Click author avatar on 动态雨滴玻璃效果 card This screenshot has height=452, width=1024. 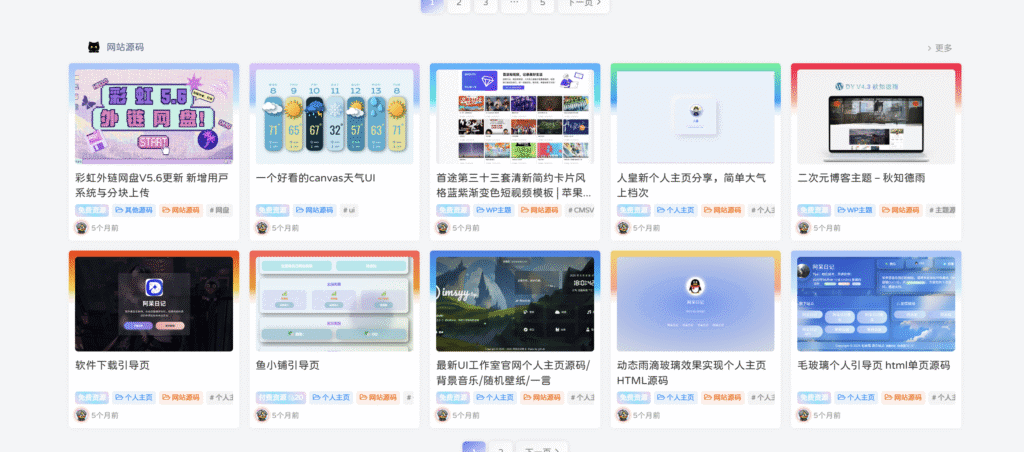point(623,415)
